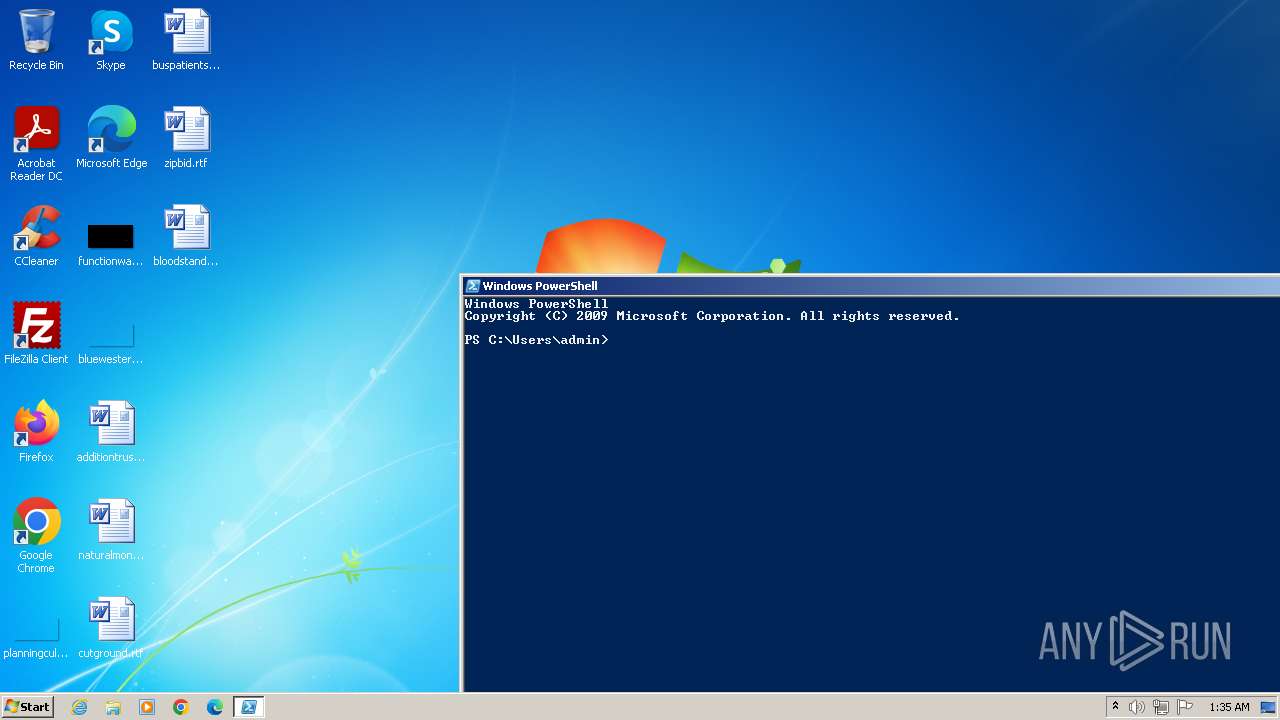This screenshot has width=1280, height=720.
Task: Open Windows Media Player from taskbar
Action: pyautogui.click(x=147, y=707)
